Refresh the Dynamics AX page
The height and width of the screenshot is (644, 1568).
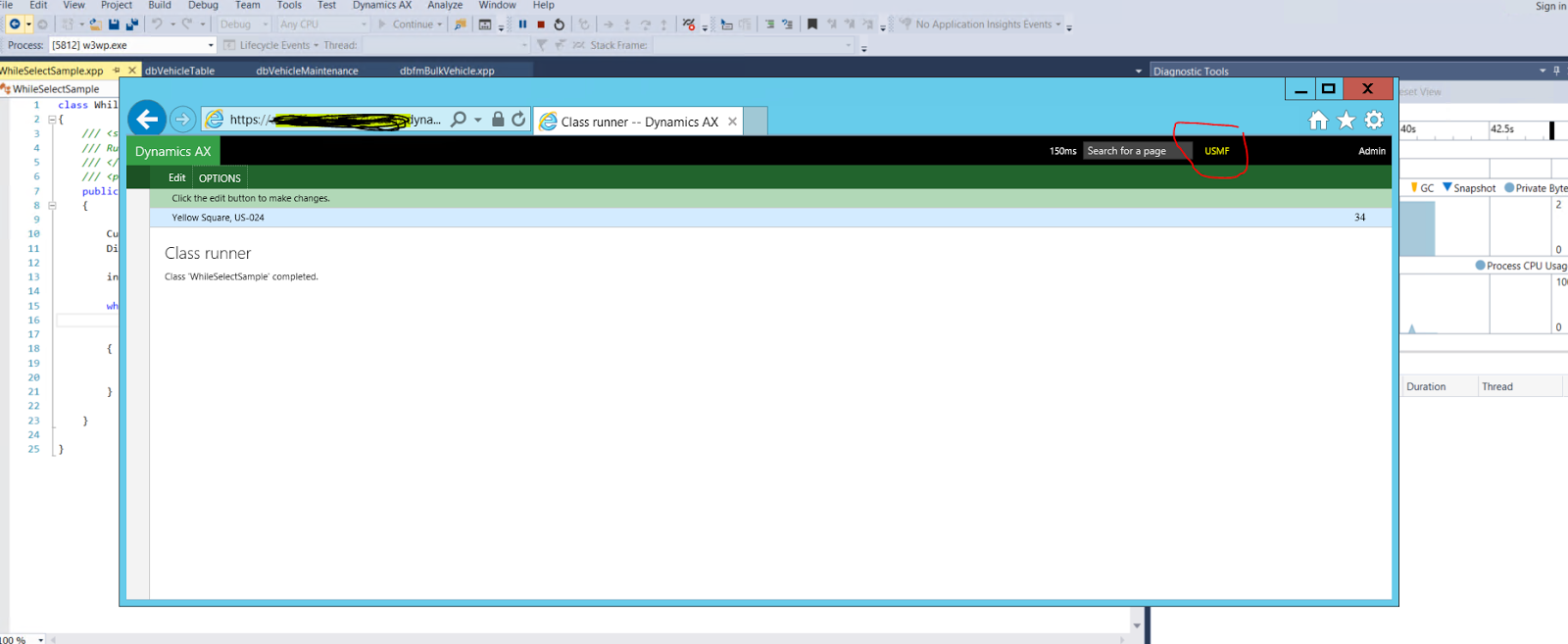pyautogui.click(x=518, y=120)
